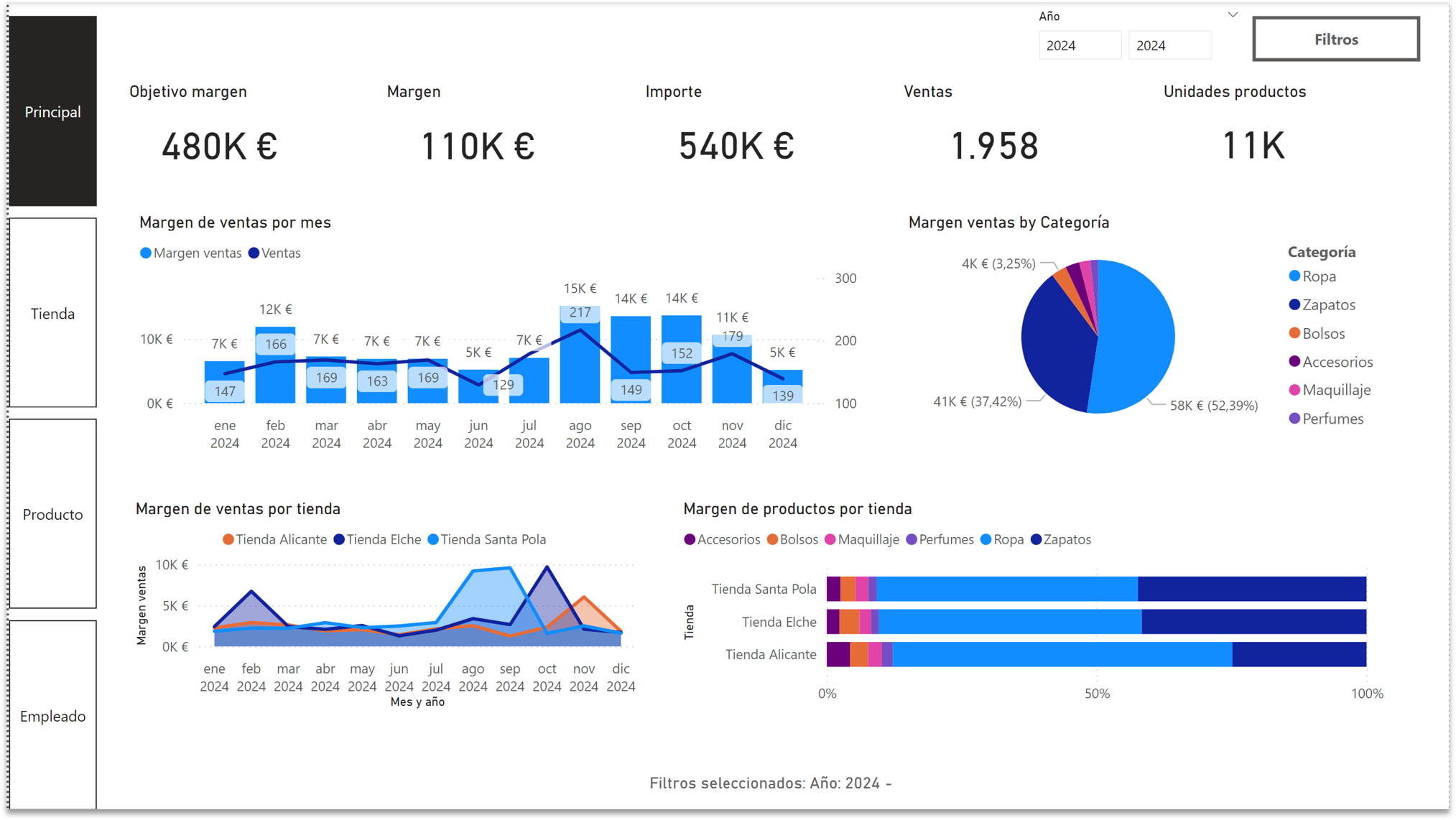Image resolution: width=1456 pixels, height=820 pixels.
Task: Switch to the Principal page tab
Action: [x=52, y=112]
